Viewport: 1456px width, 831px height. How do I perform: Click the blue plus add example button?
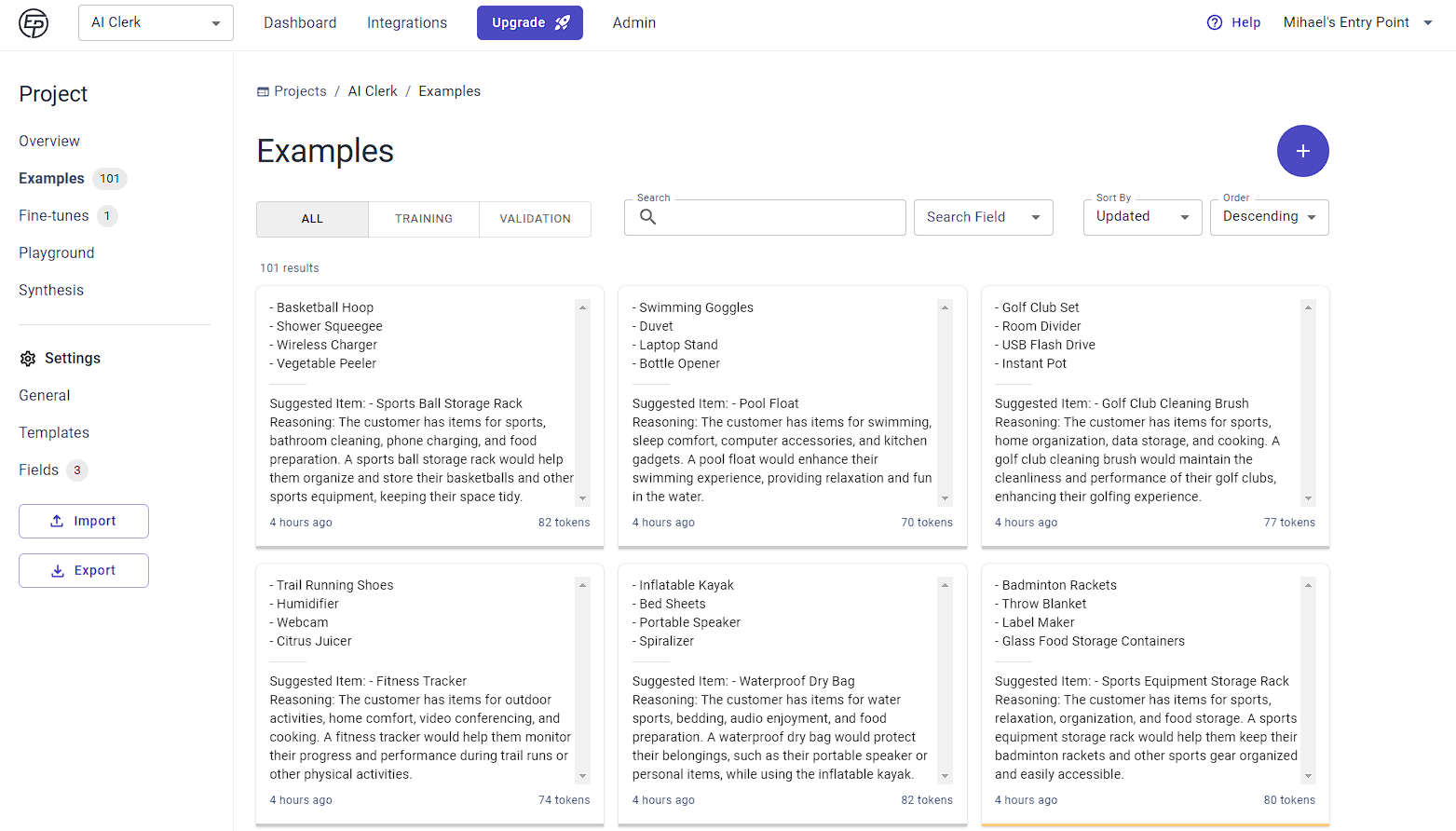pyautogui.click(x=1302, y=151)
